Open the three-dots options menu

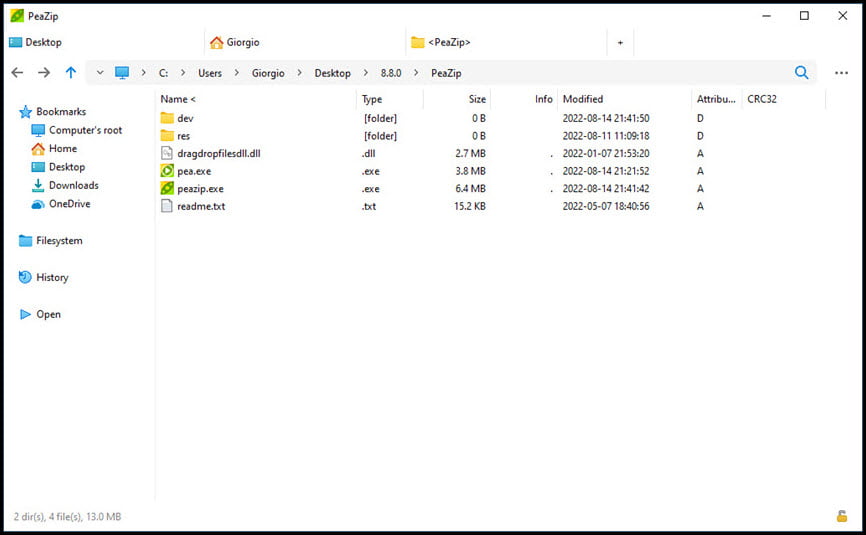click(x=841, y=72)
